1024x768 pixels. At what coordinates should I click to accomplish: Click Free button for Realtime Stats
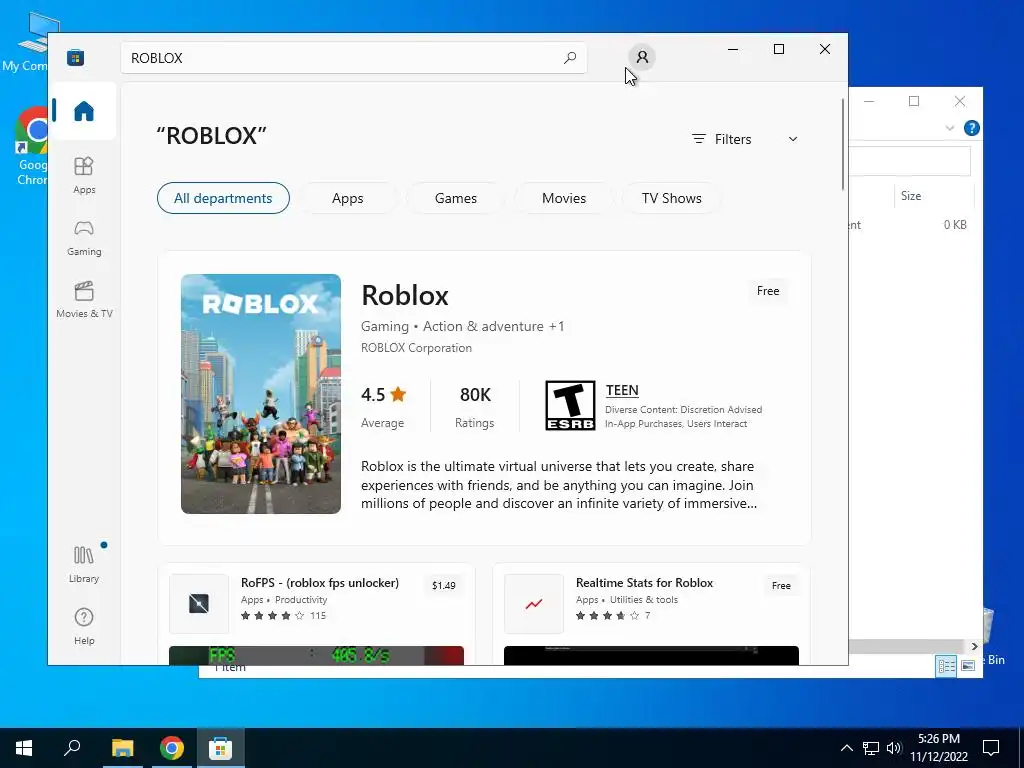click(780, 585)
